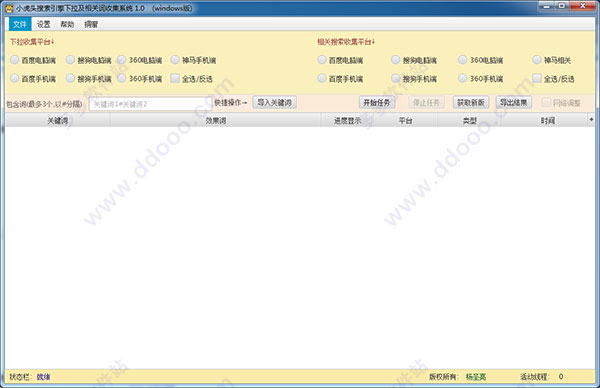Image resolution: width=600 pixels, height=388 pixels.
Task: Click the 快捷操作 label
Action: pos(231,103)
